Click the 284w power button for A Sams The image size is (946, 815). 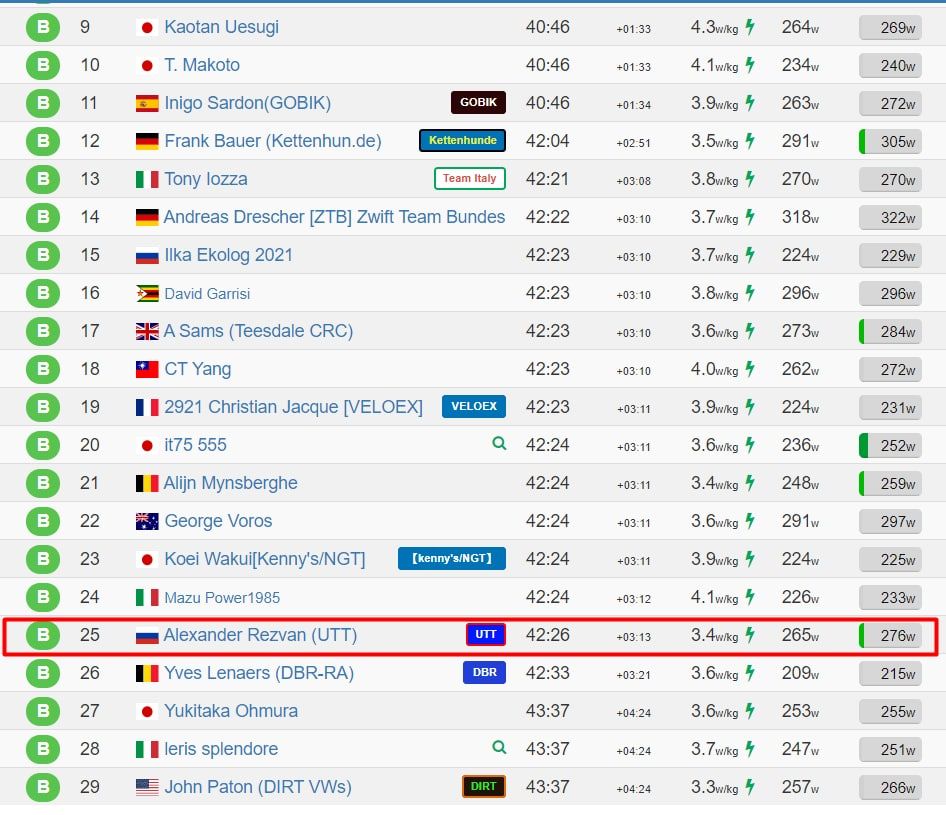890,332
